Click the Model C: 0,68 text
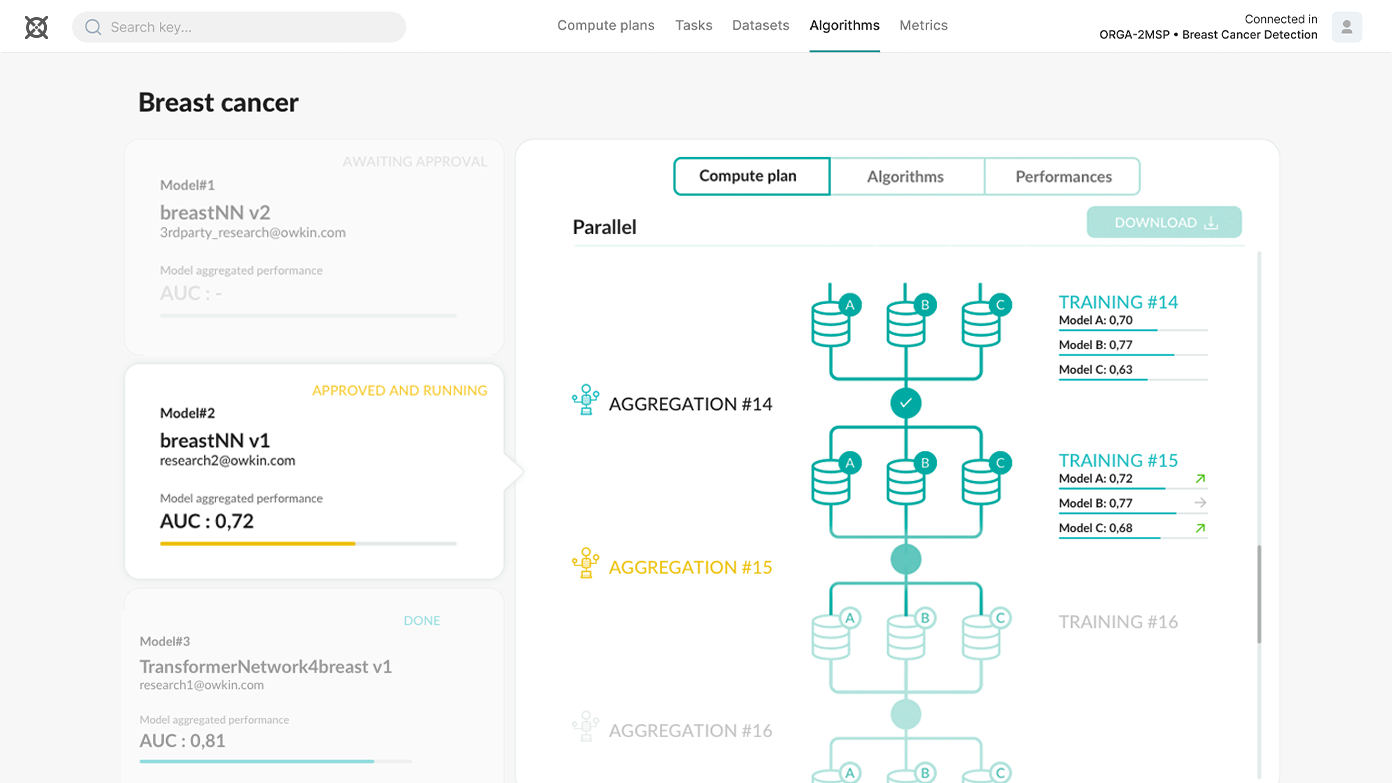1392x783 pixels. pyautogui.click(x=1096, y=528)
